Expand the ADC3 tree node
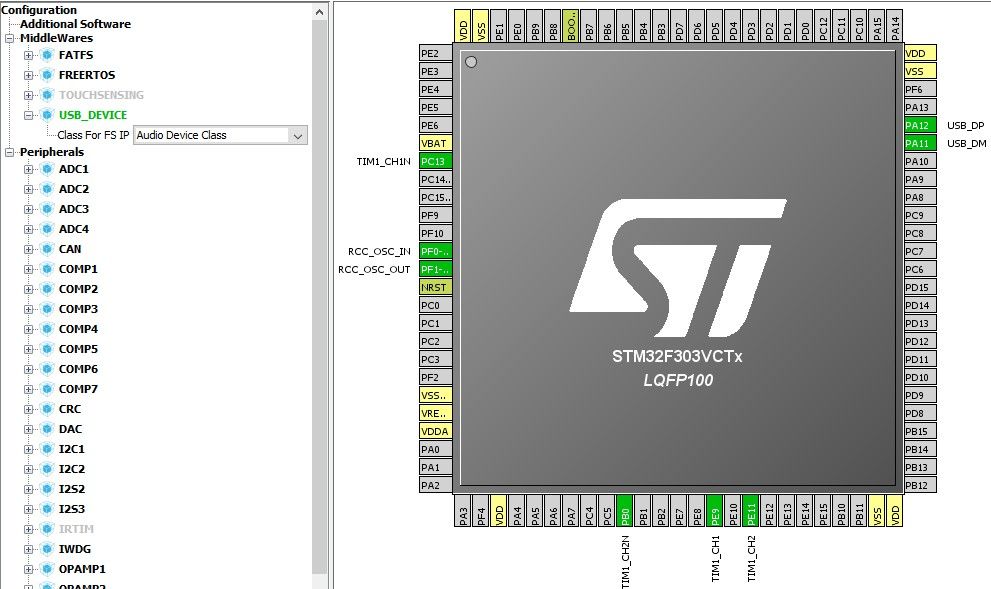This screenshot has width=991, height=589. pyautogui.click(x=28, y=209)
